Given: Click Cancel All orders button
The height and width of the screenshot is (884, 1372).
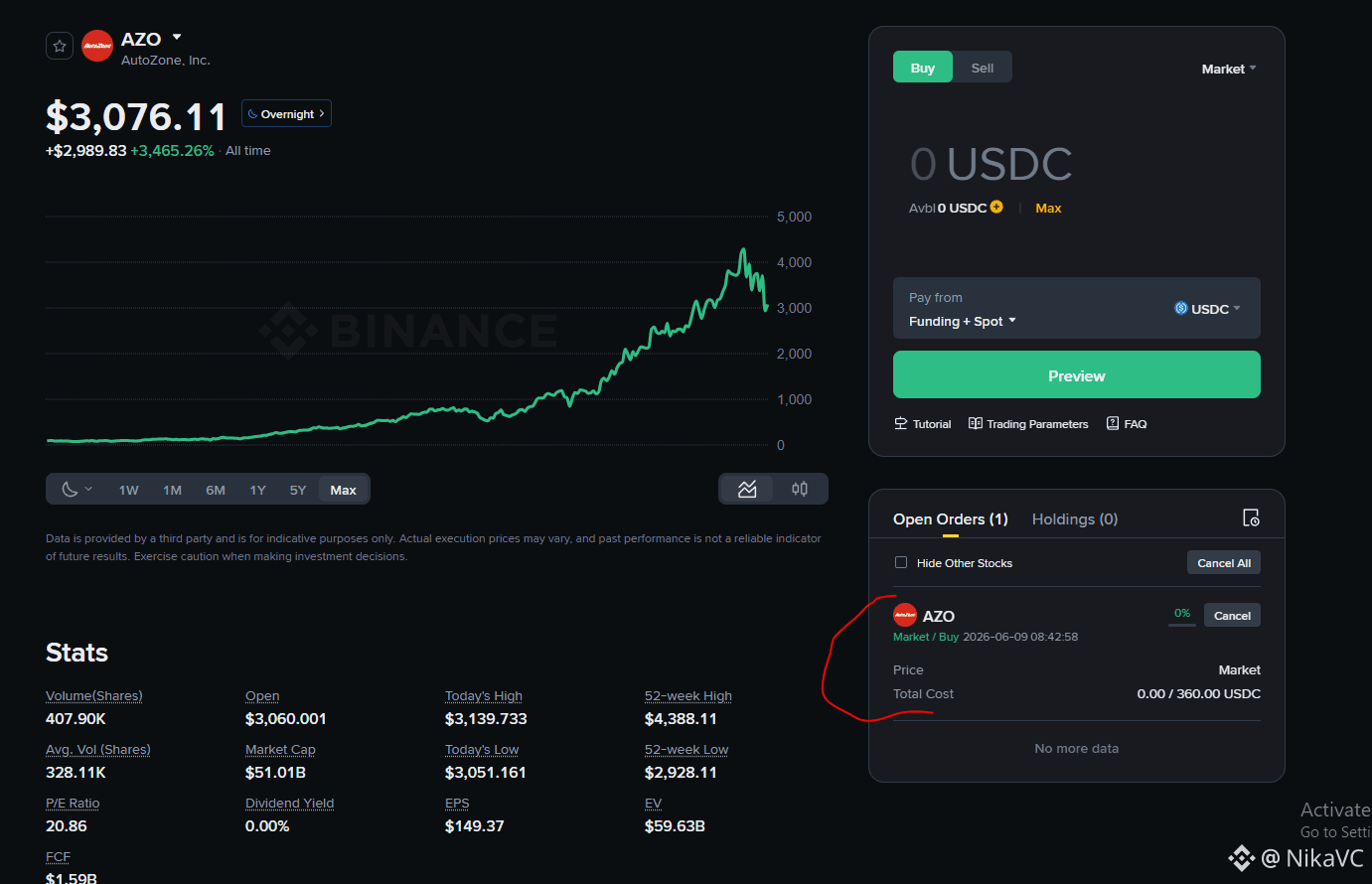Looking at the screenshot, I should click(1224, 562).
